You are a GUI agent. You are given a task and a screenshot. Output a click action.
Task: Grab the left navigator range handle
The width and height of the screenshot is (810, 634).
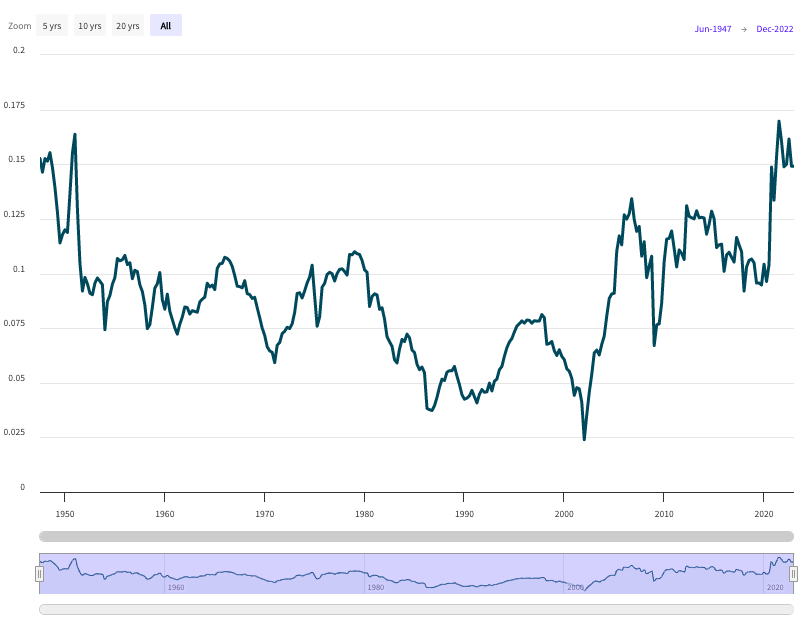tap(39, 574)
